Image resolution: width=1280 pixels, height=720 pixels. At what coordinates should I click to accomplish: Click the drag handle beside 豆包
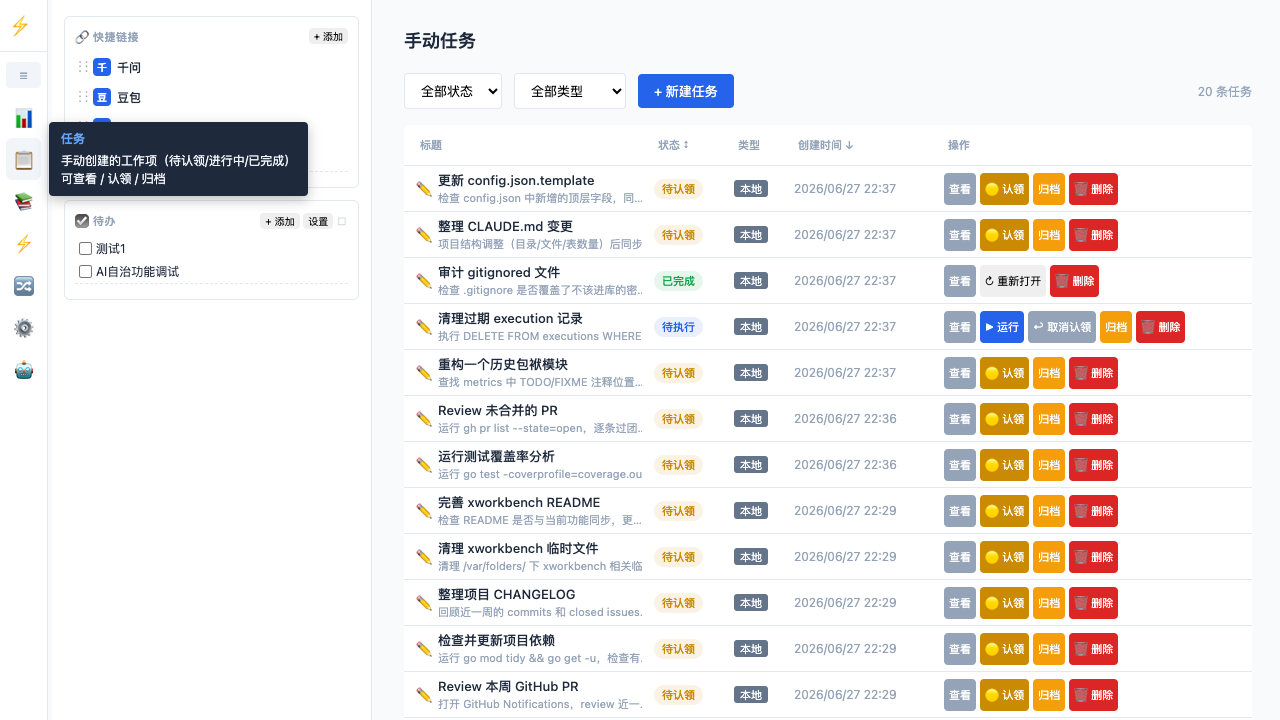pos(83,97)
